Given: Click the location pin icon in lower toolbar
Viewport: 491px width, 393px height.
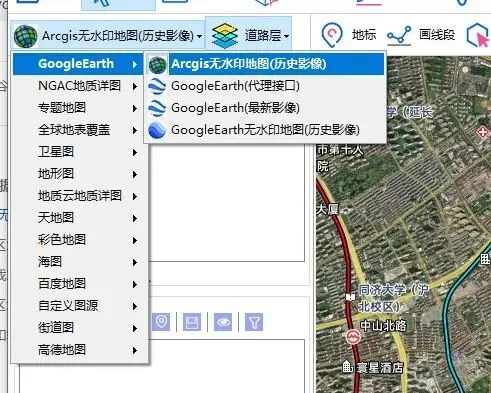Looking at the screenshot, I should (x=161, y=322).
